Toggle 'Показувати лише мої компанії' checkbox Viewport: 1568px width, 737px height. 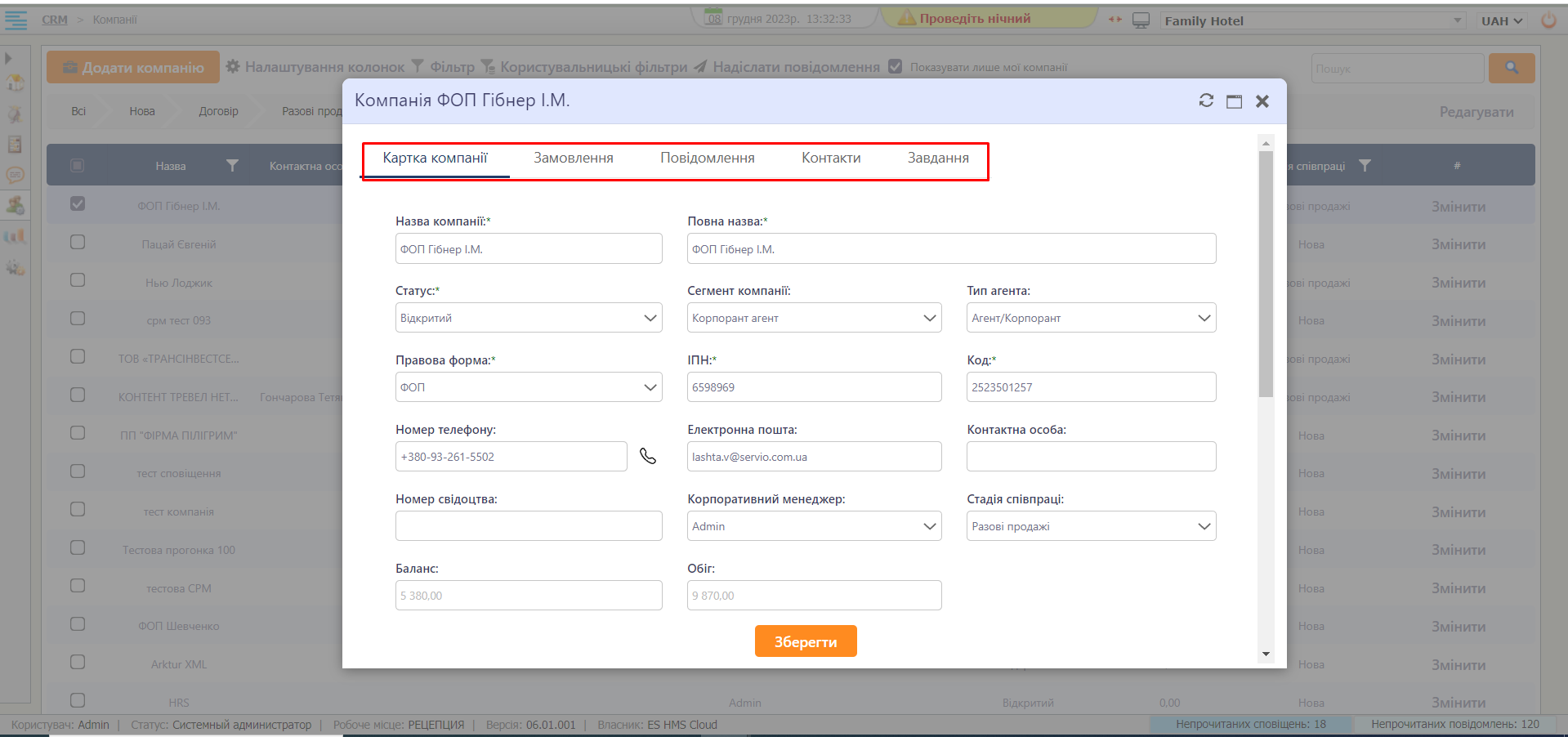tap(896, 67)
